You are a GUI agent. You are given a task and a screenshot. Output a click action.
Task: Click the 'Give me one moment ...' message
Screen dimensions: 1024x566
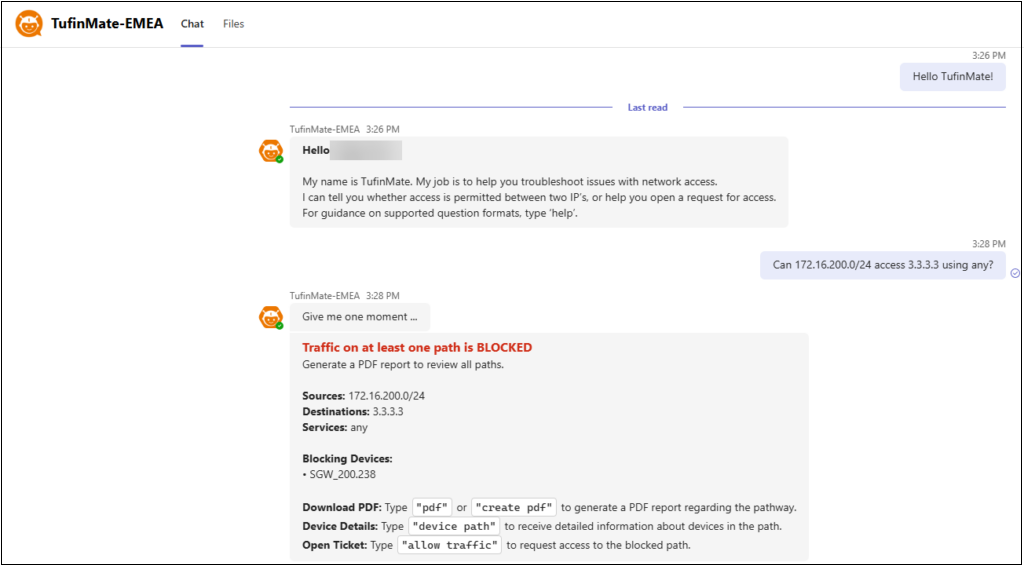click(x=360, y=317)
